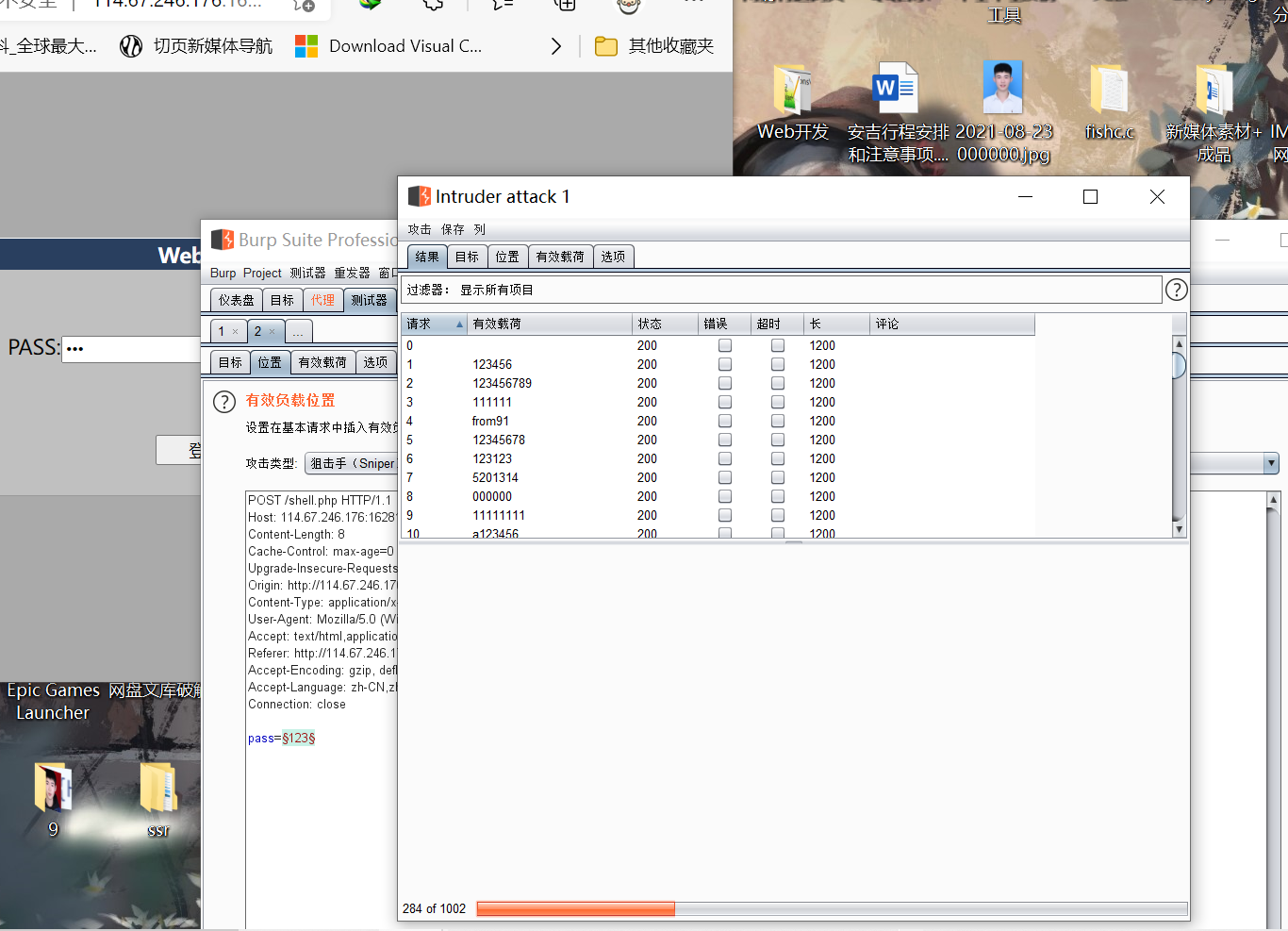1288x931 pixels.
Task: Close Intruder tab 1
Action: 235,331
